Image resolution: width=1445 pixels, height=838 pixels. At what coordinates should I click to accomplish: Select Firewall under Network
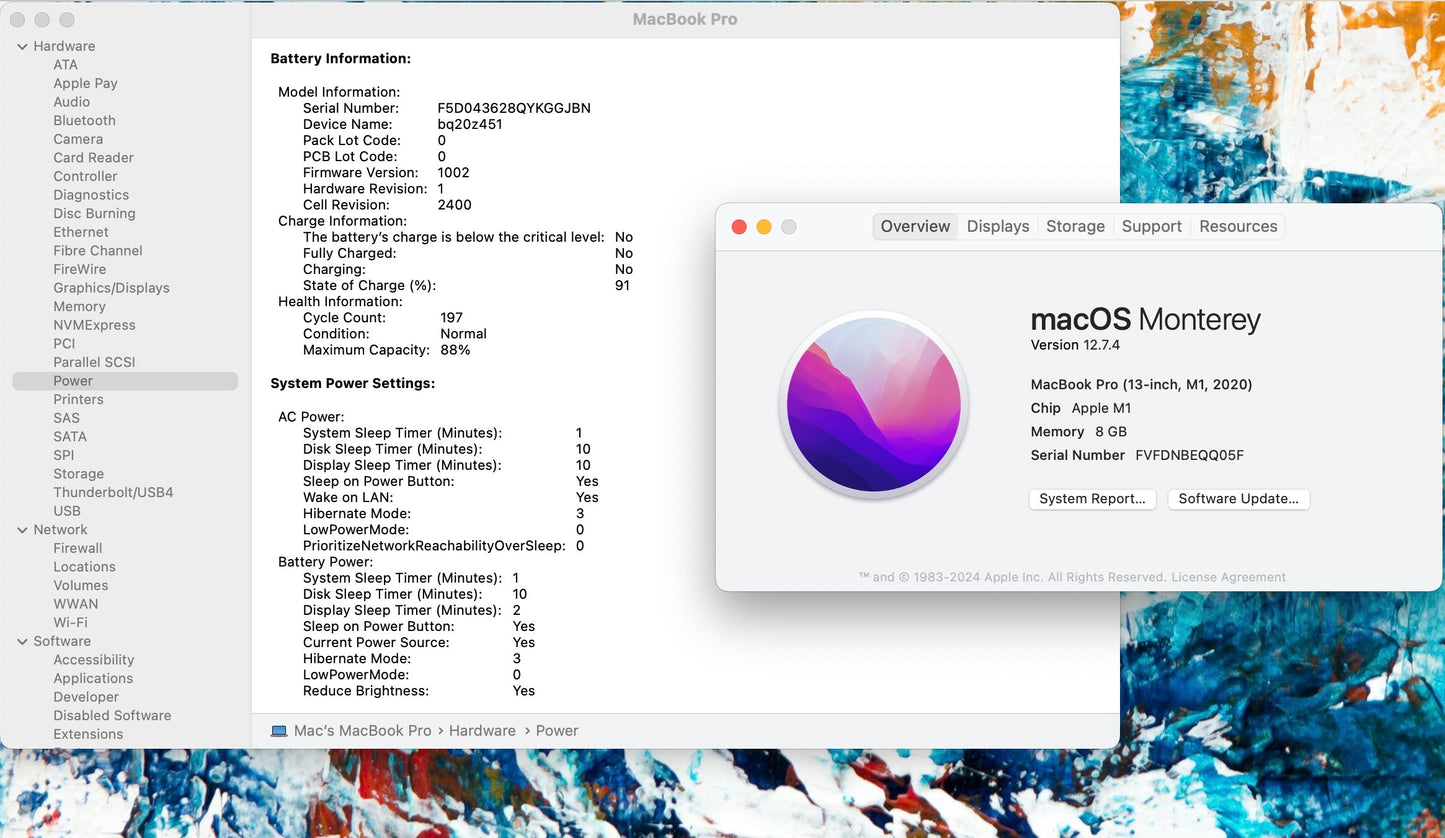pos(78,549)
